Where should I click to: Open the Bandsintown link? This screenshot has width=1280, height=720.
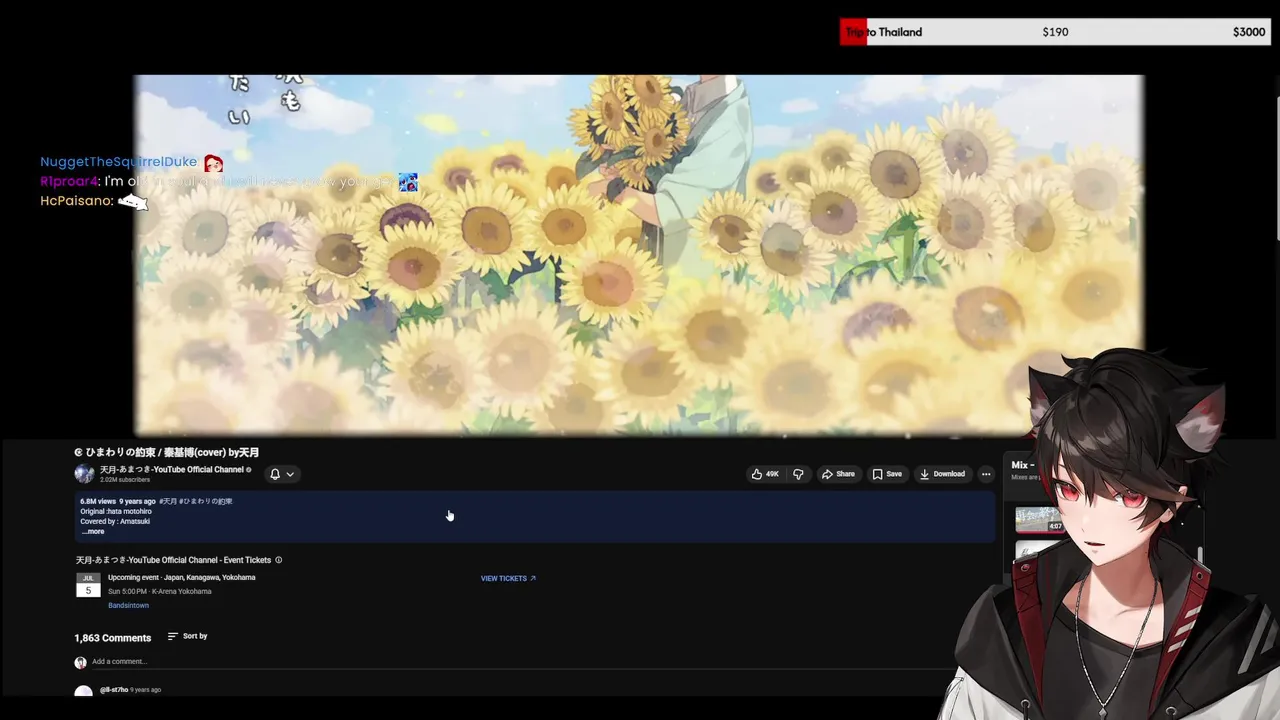point(128,605)
